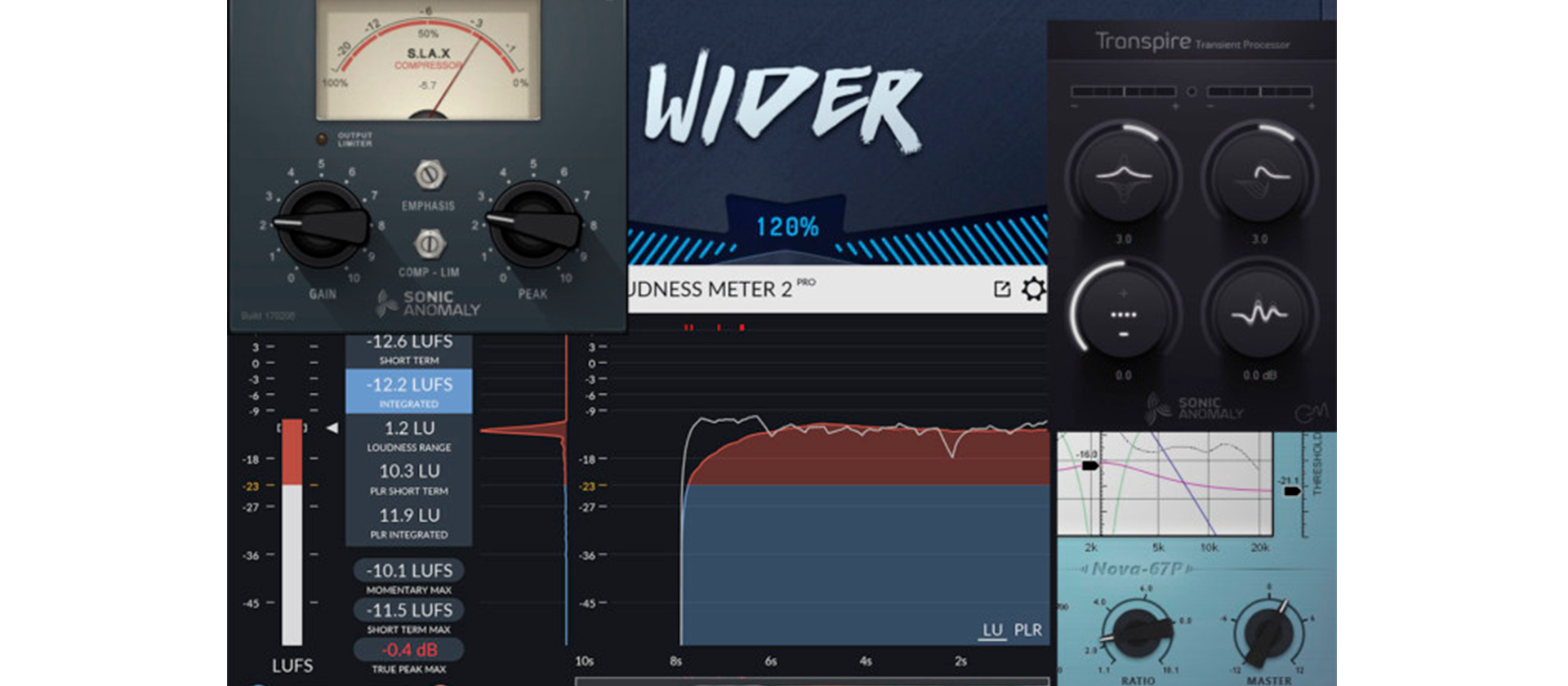Adjust the EMPHASIS screw on SLAX
Image resolution: width=1568 pixels, height=686 pixels.
[429, 175]
